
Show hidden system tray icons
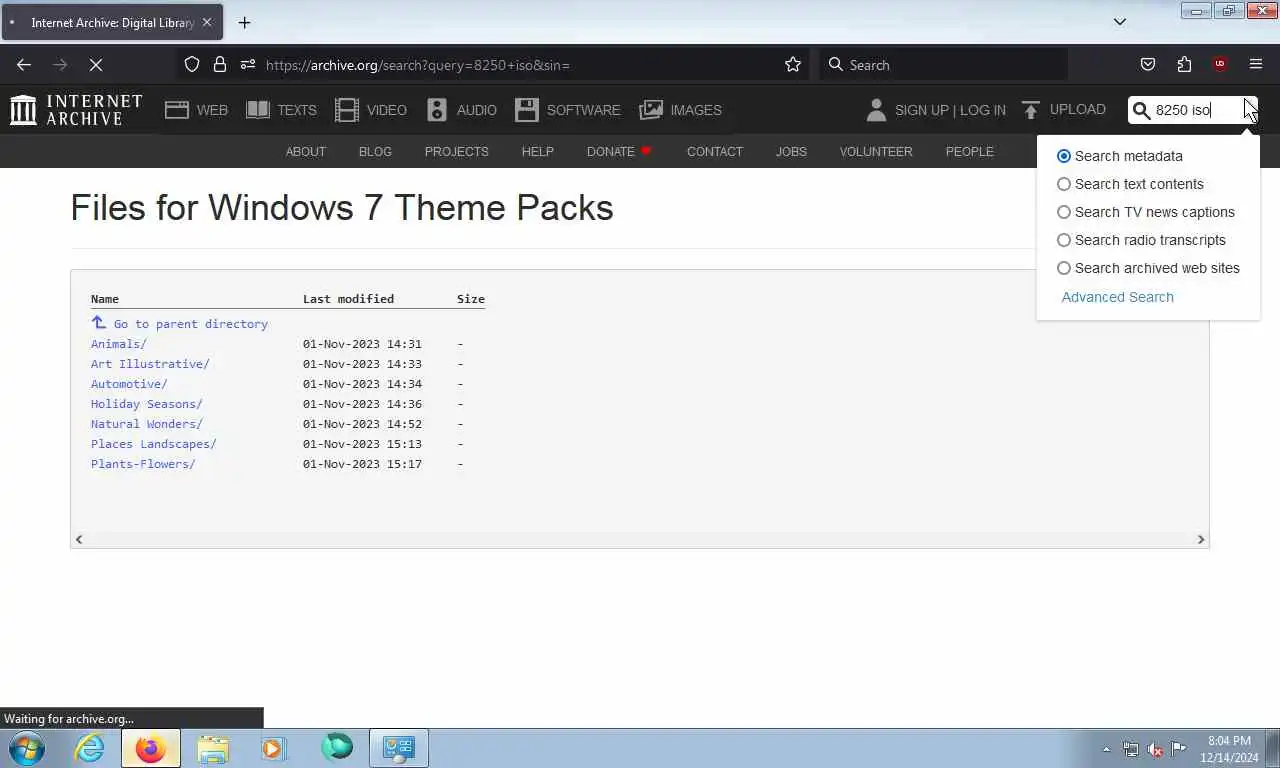pyautogui.click(x=1106, y=749)
